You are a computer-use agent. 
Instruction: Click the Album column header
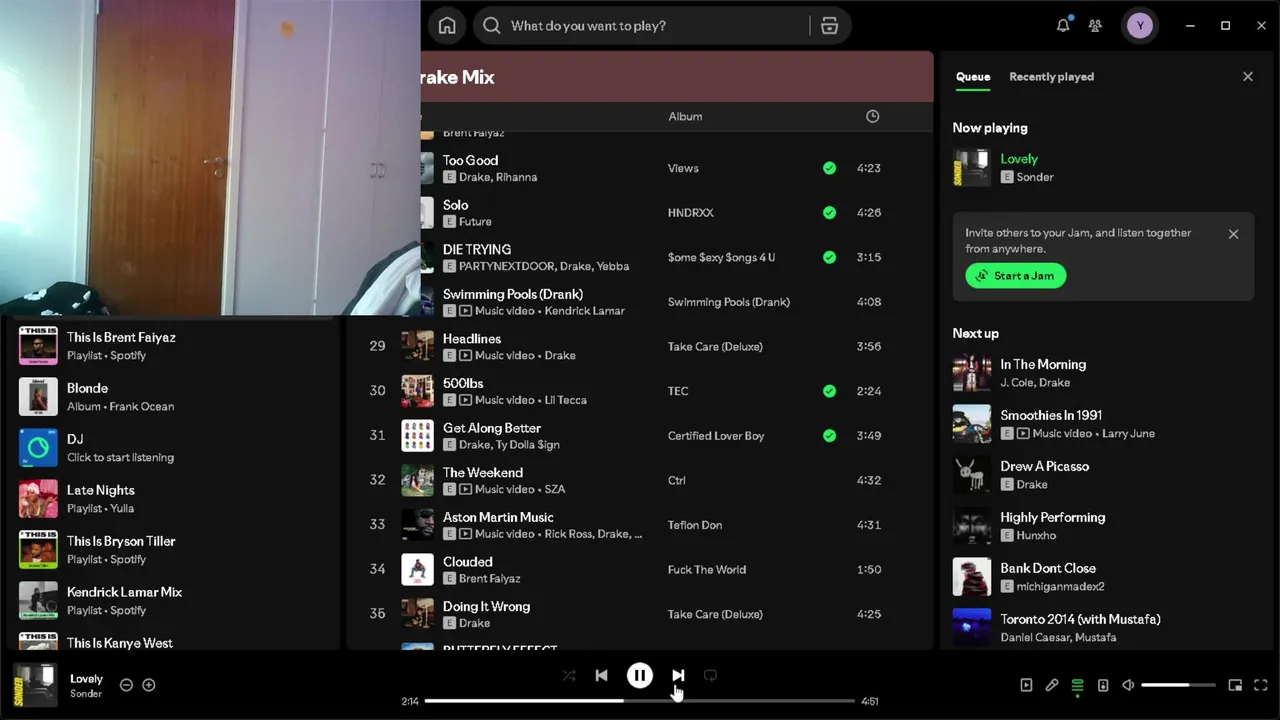click(x=685, y=116)
